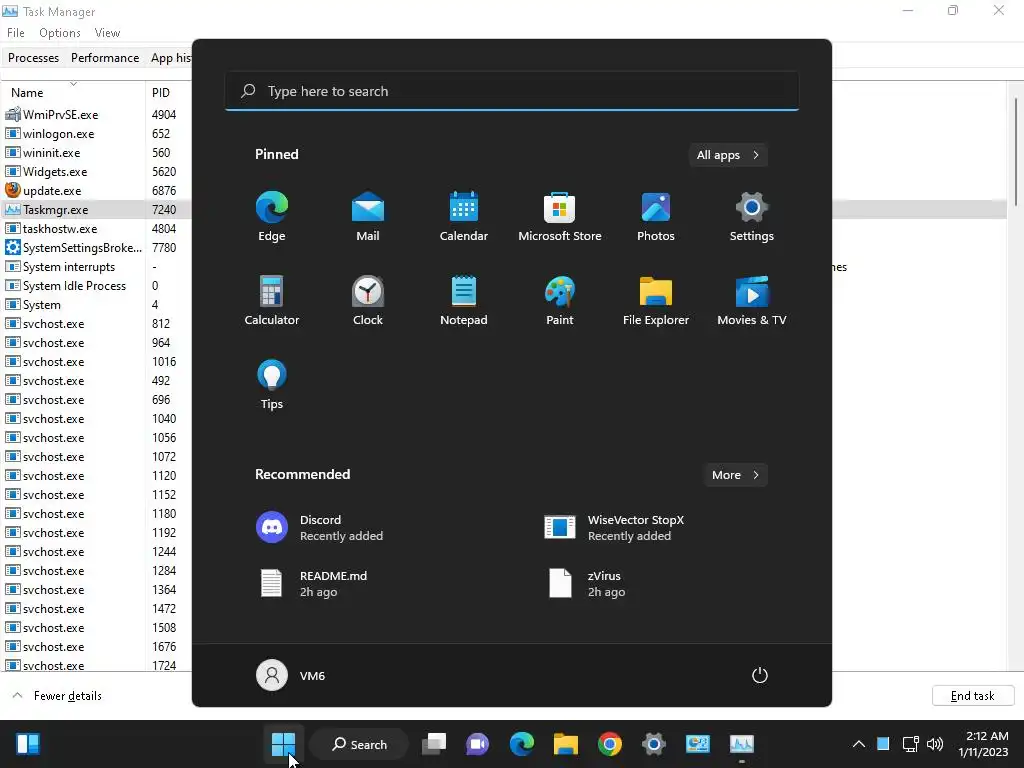Open the View menu in Task Manager

tap(107, 33)
